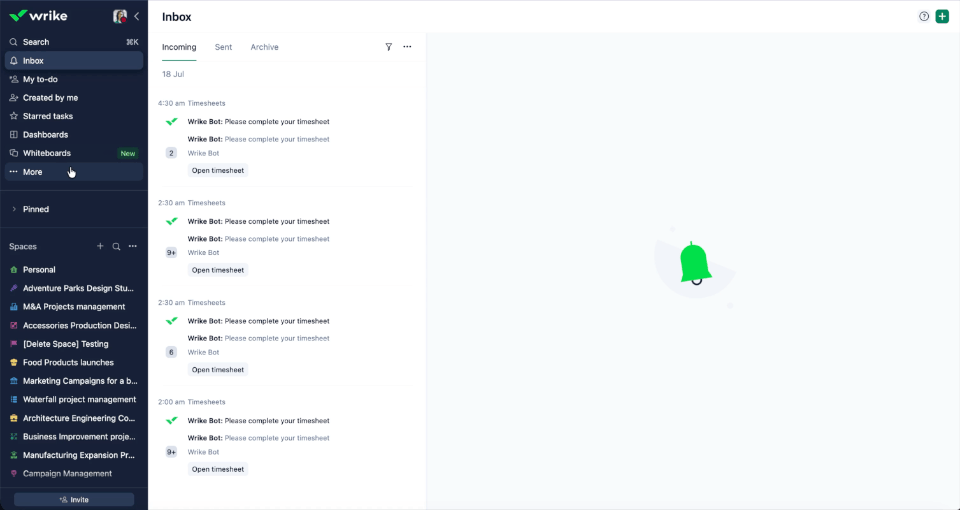This screenshot has height=510, width=960.
Task: Expand the Pinned section
Action: pyautogui.click(x=74, y=209)
